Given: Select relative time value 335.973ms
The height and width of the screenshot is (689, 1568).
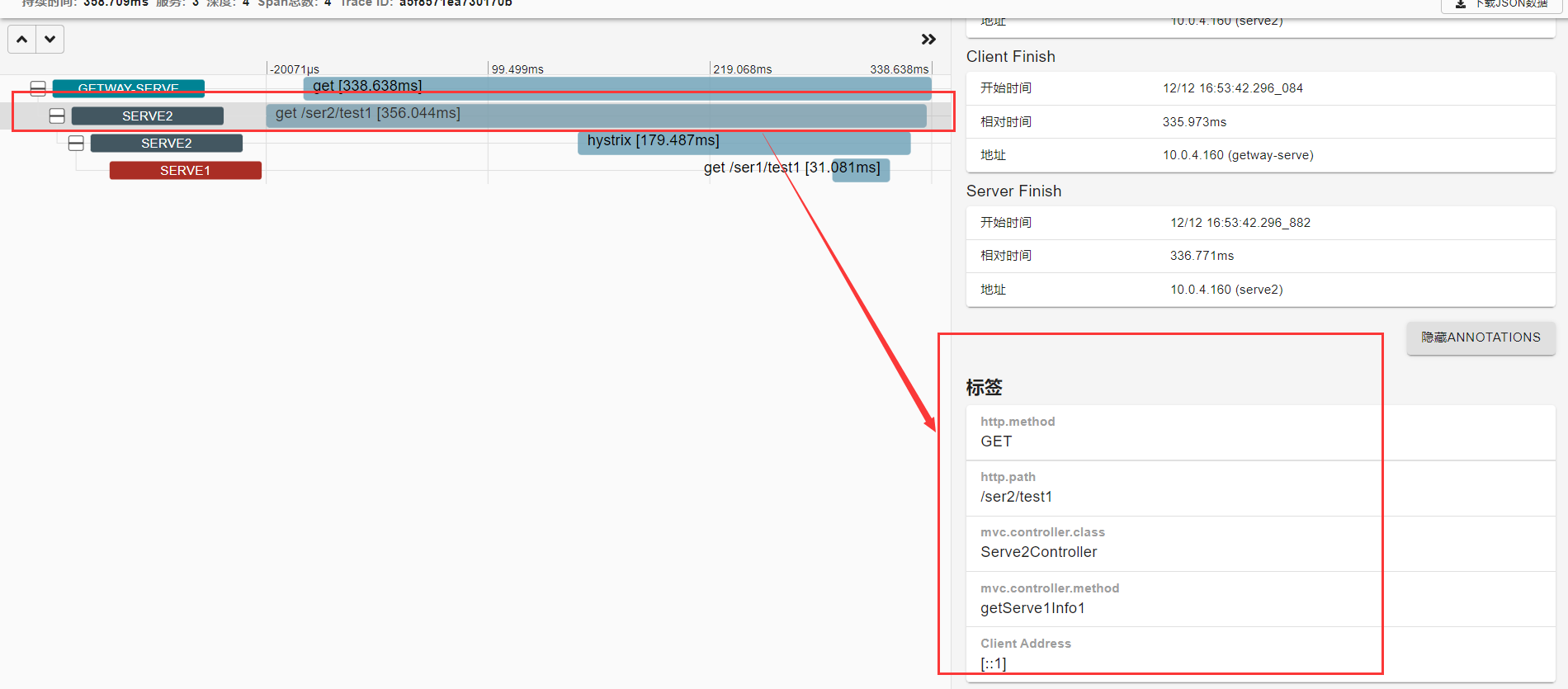Looking at the screenshot, I should 1194,122.
